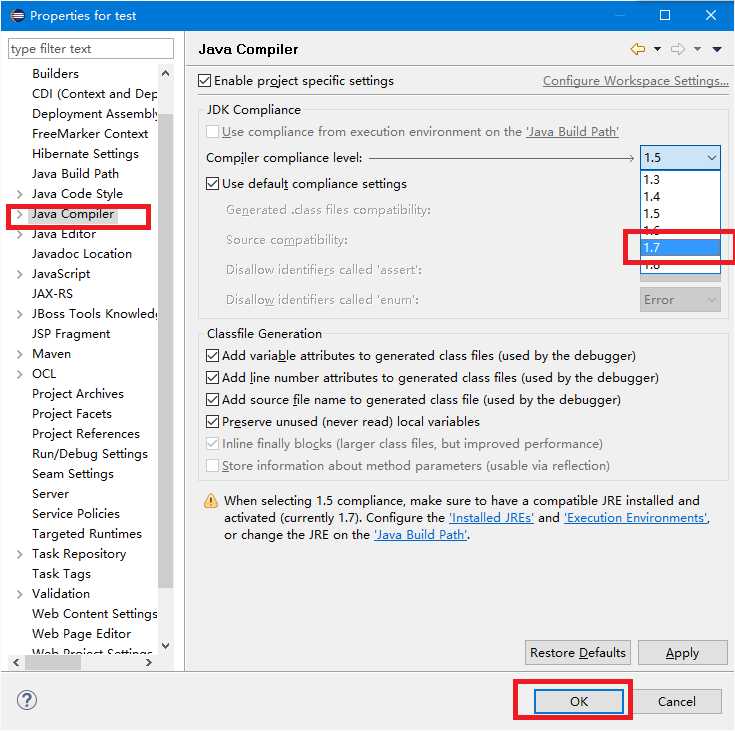
Task: Click tree scrollbar up arrow
Action: point(165,73)
